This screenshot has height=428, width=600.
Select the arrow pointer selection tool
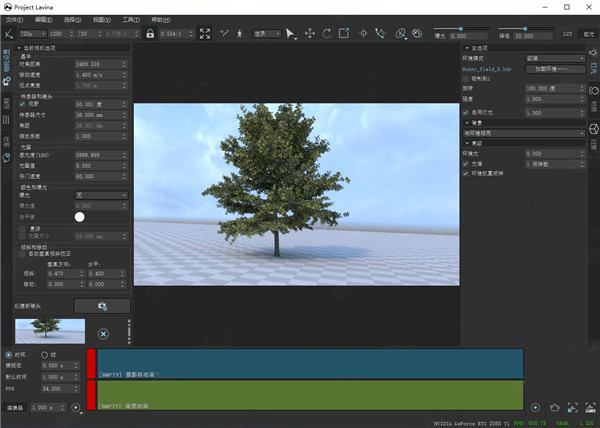[290, 33]
